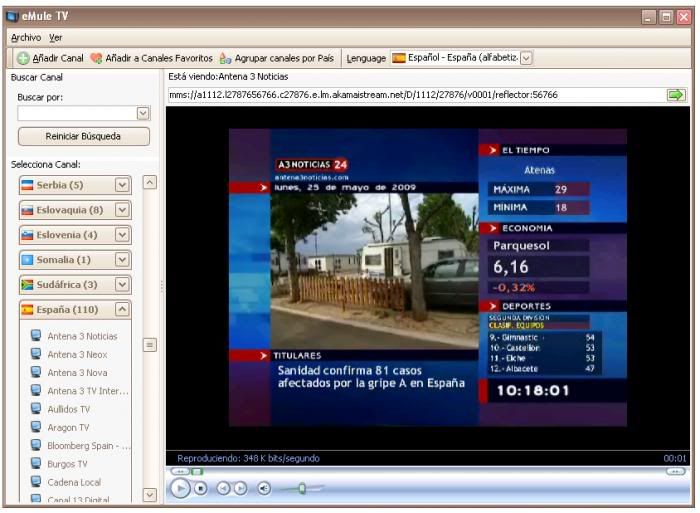Select the Antena 3 TV Inter... channel

click(88, 391)
